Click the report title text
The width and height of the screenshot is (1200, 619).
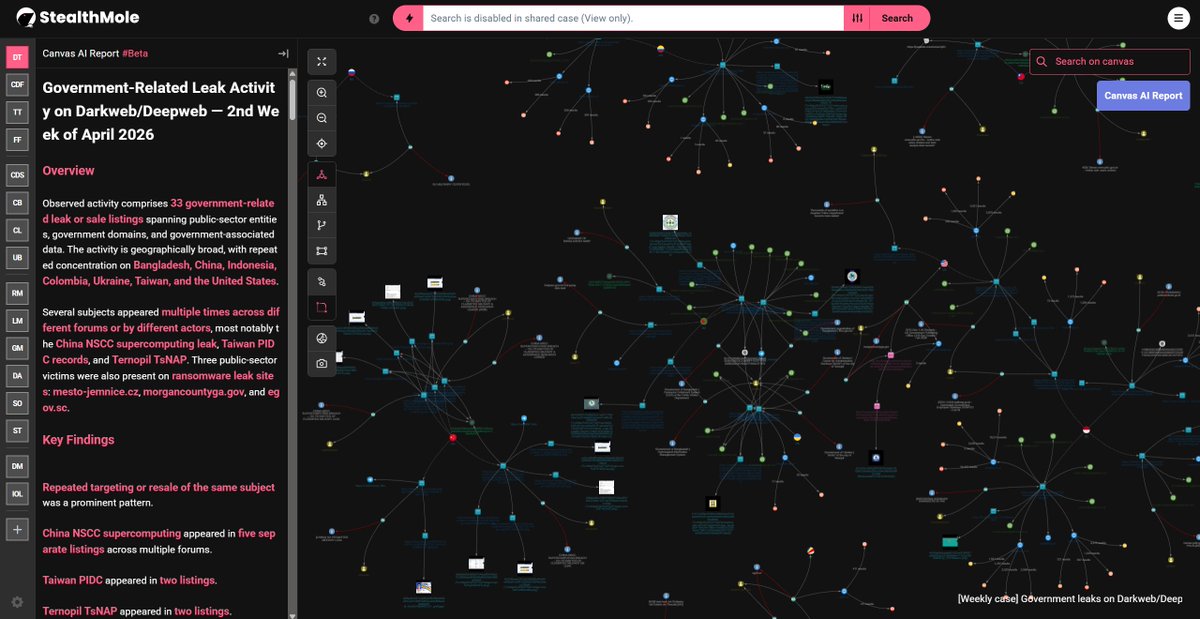[161, 111]
